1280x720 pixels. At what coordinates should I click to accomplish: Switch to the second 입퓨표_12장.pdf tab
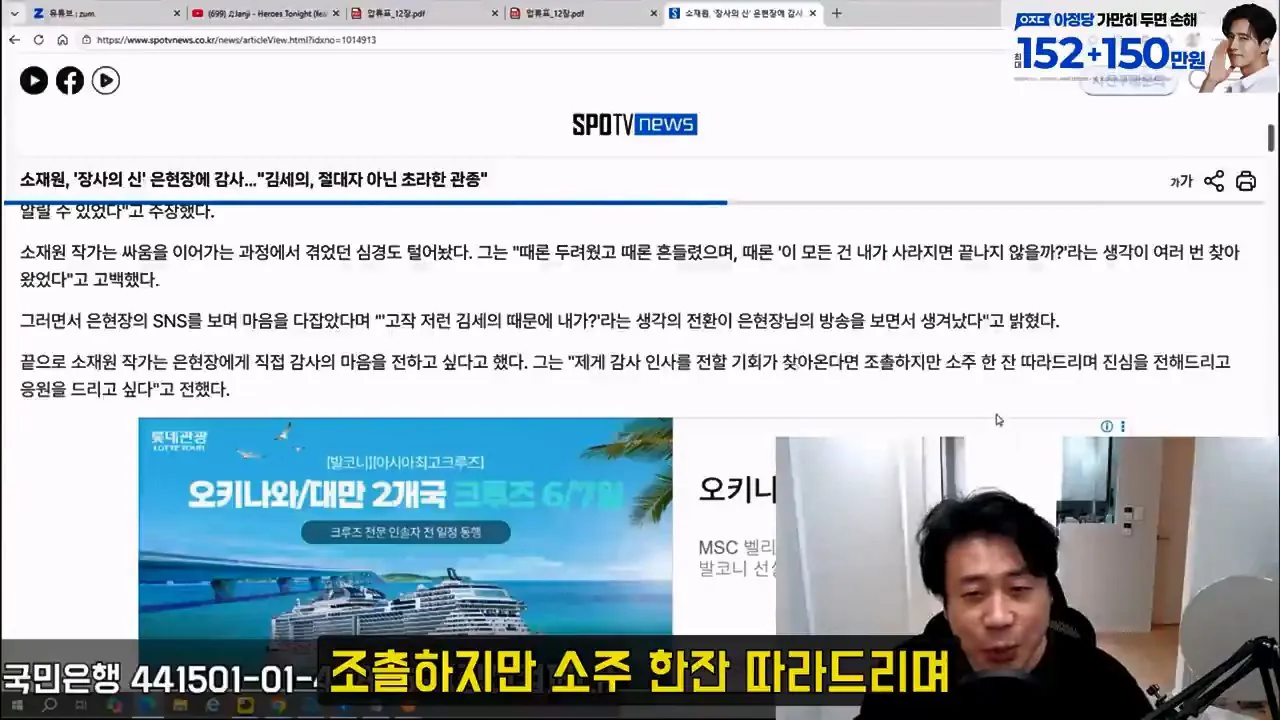(x=583, y=13)
